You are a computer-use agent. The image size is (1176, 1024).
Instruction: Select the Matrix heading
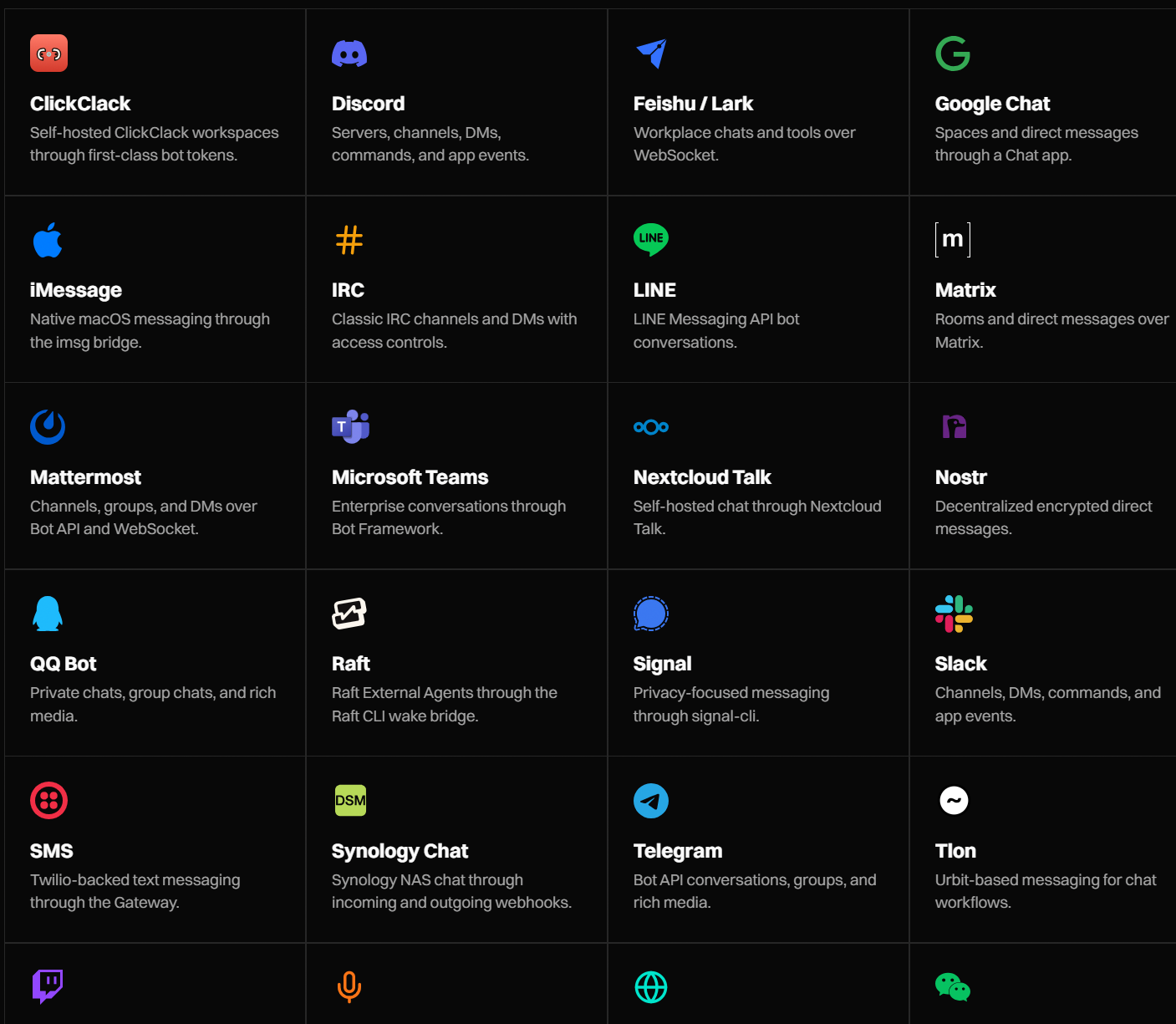click(x=965, y=290)
